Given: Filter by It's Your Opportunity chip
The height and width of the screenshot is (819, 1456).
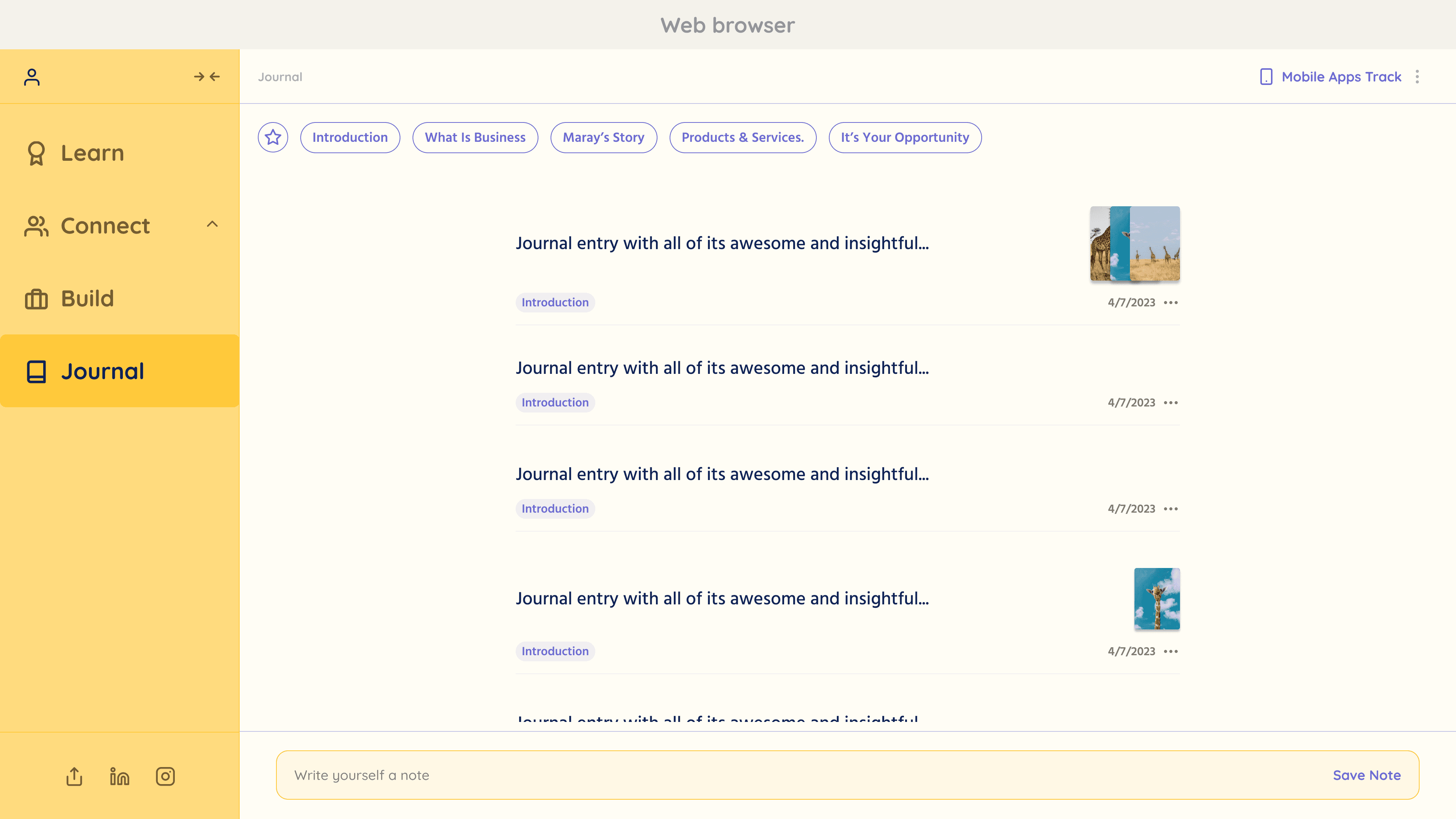Looking at the screenshot, I should tap(905, 137).
